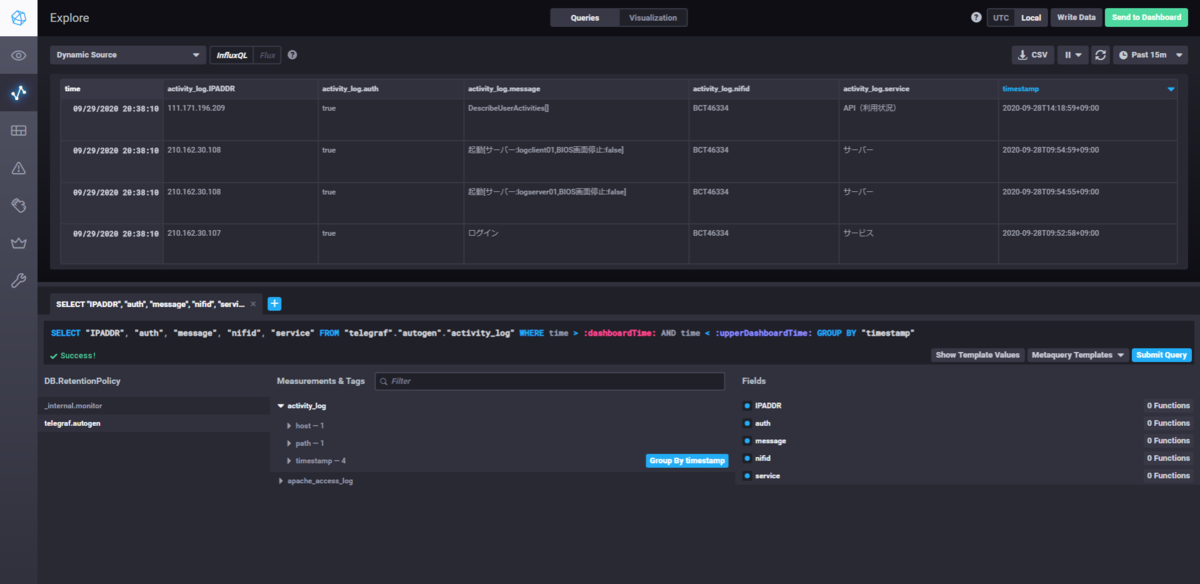Click the help question icon near Flux

pos(292,55)
